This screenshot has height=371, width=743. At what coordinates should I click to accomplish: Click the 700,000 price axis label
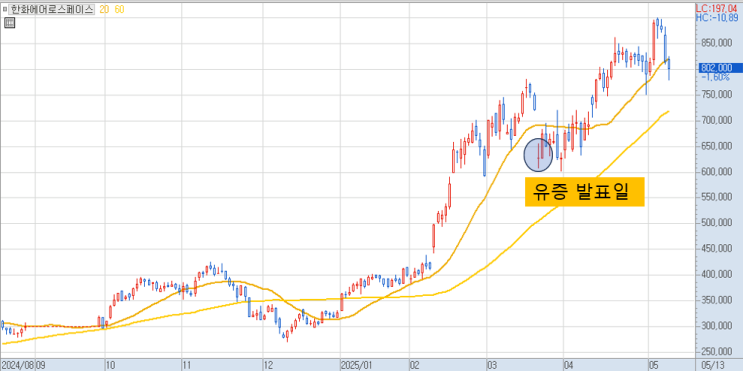716,120
